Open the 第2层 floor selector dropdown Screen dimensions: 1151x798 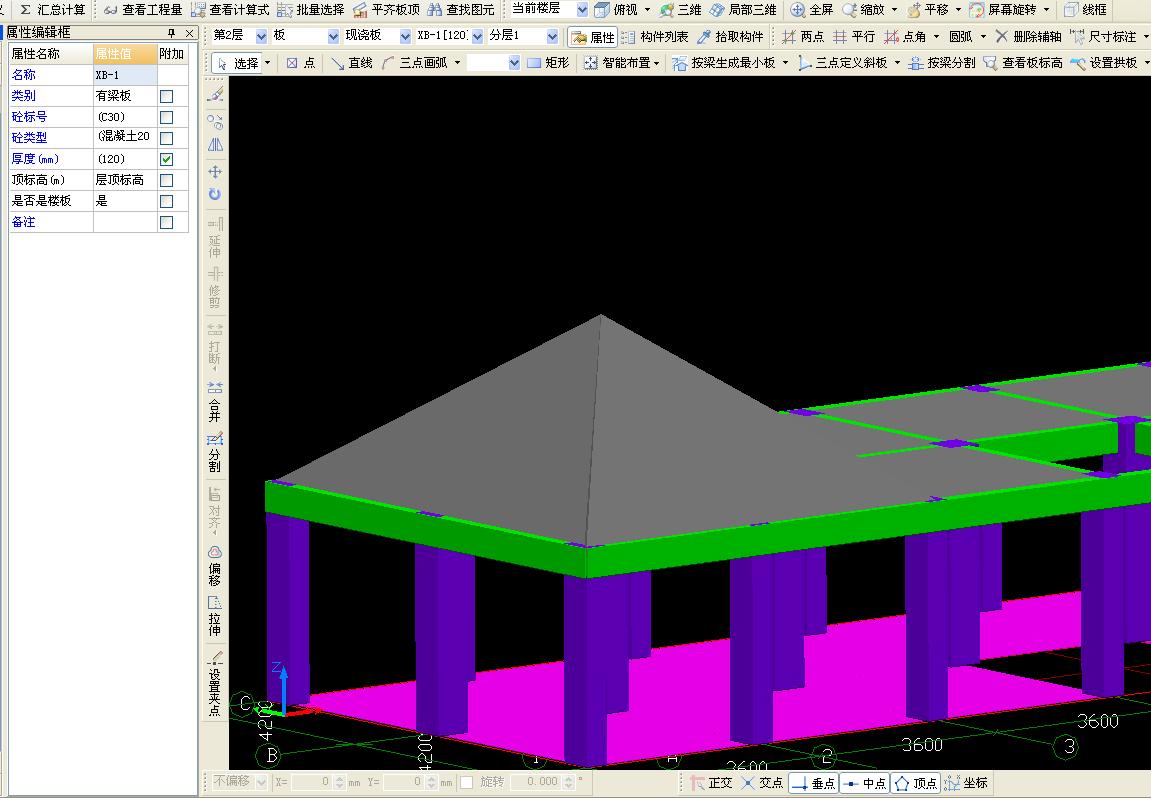(261, 36)
